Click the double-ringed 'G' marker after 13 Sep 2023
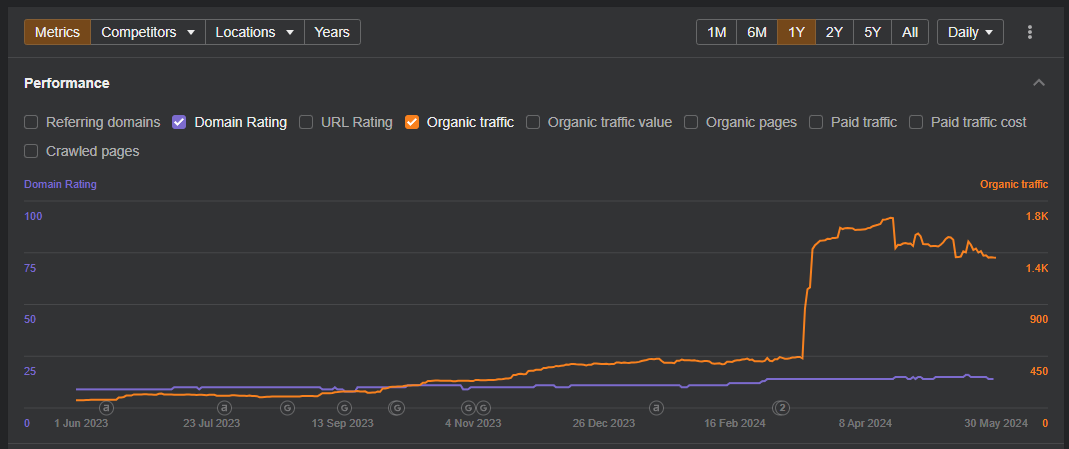 (x=396, y=407)
